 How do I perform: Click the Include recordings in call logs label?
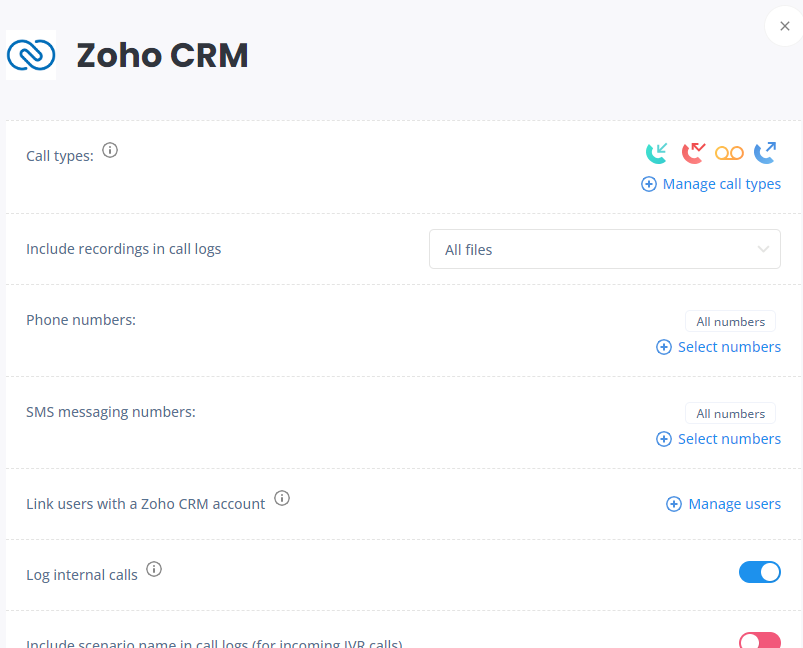click(123, 249)
